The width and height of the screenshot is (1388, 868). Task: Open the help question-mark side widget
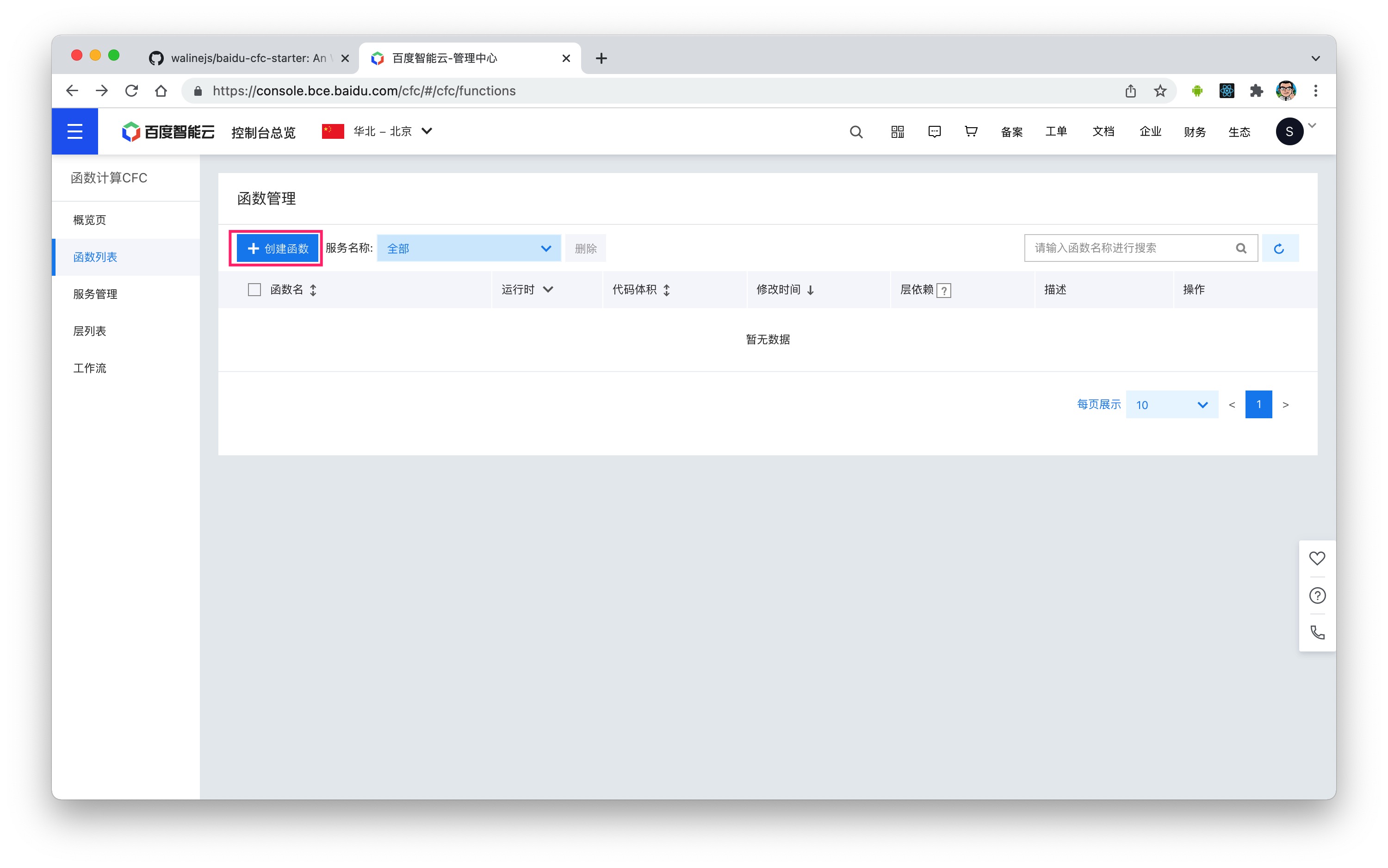point(1317,595)
